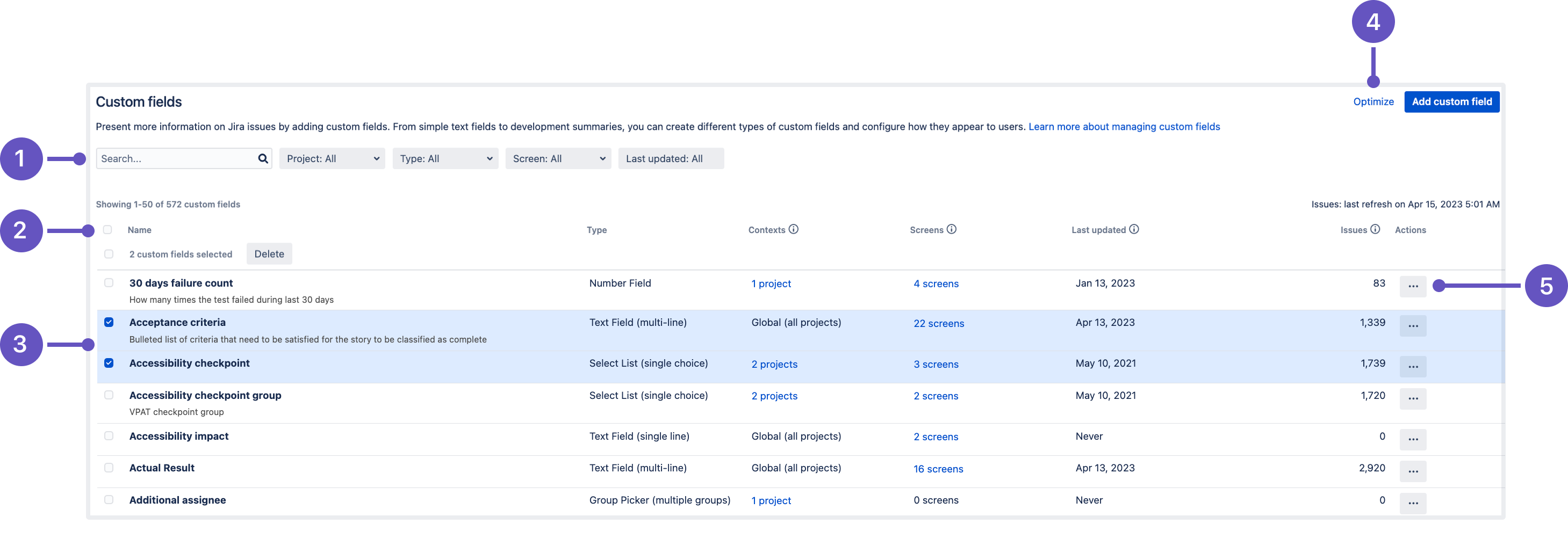
Task: Uncheck the Acceptance criteria checkbox
Action: click(109, 323)
